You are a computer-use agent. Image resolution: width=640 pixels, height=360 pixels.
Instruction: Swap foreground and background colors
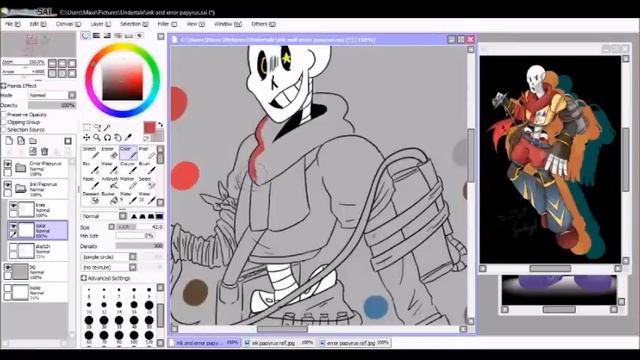[160, 125]
